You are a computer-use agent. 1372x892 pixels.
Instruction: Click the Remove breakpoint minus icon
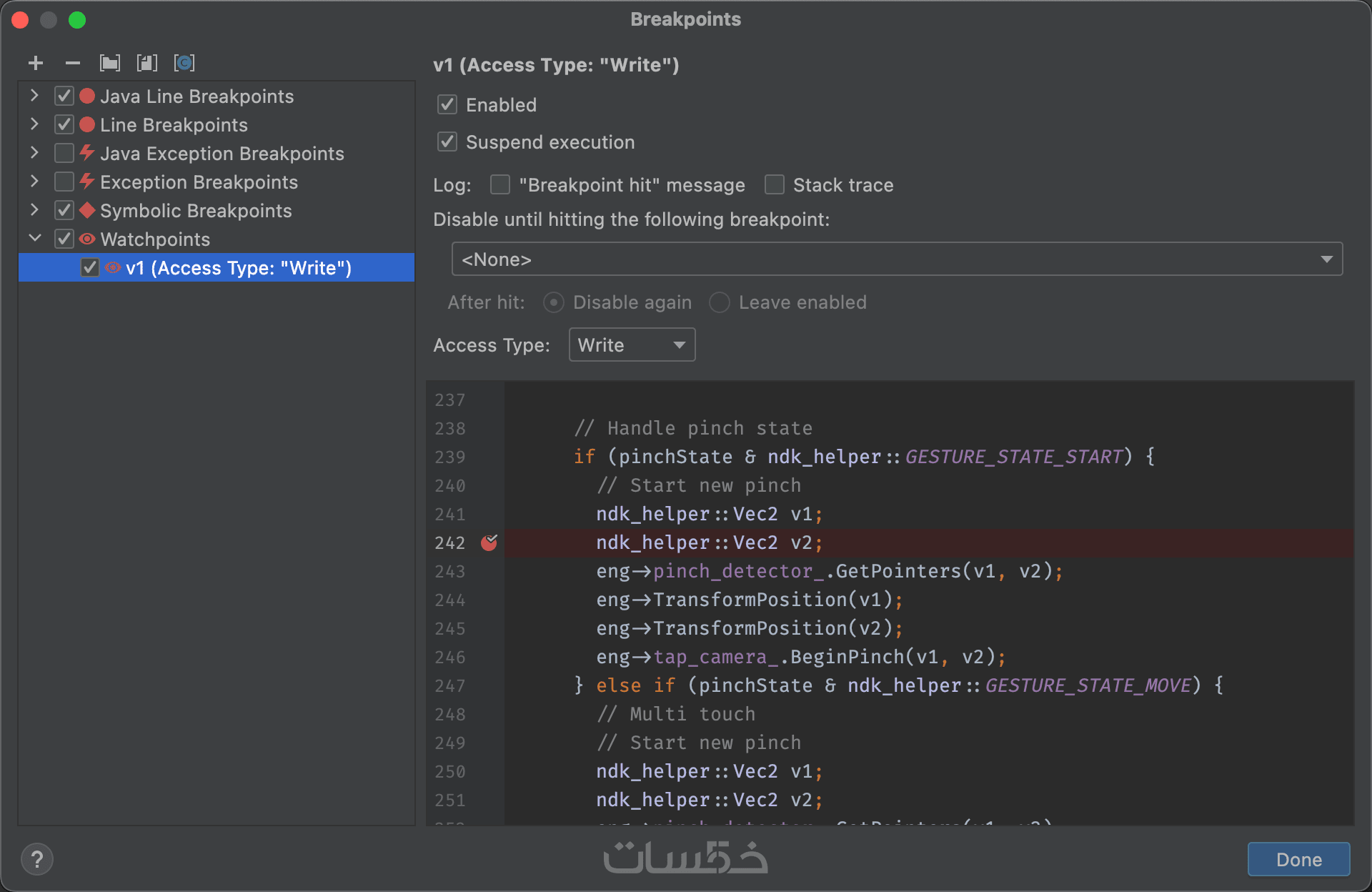tap(72, 64)
